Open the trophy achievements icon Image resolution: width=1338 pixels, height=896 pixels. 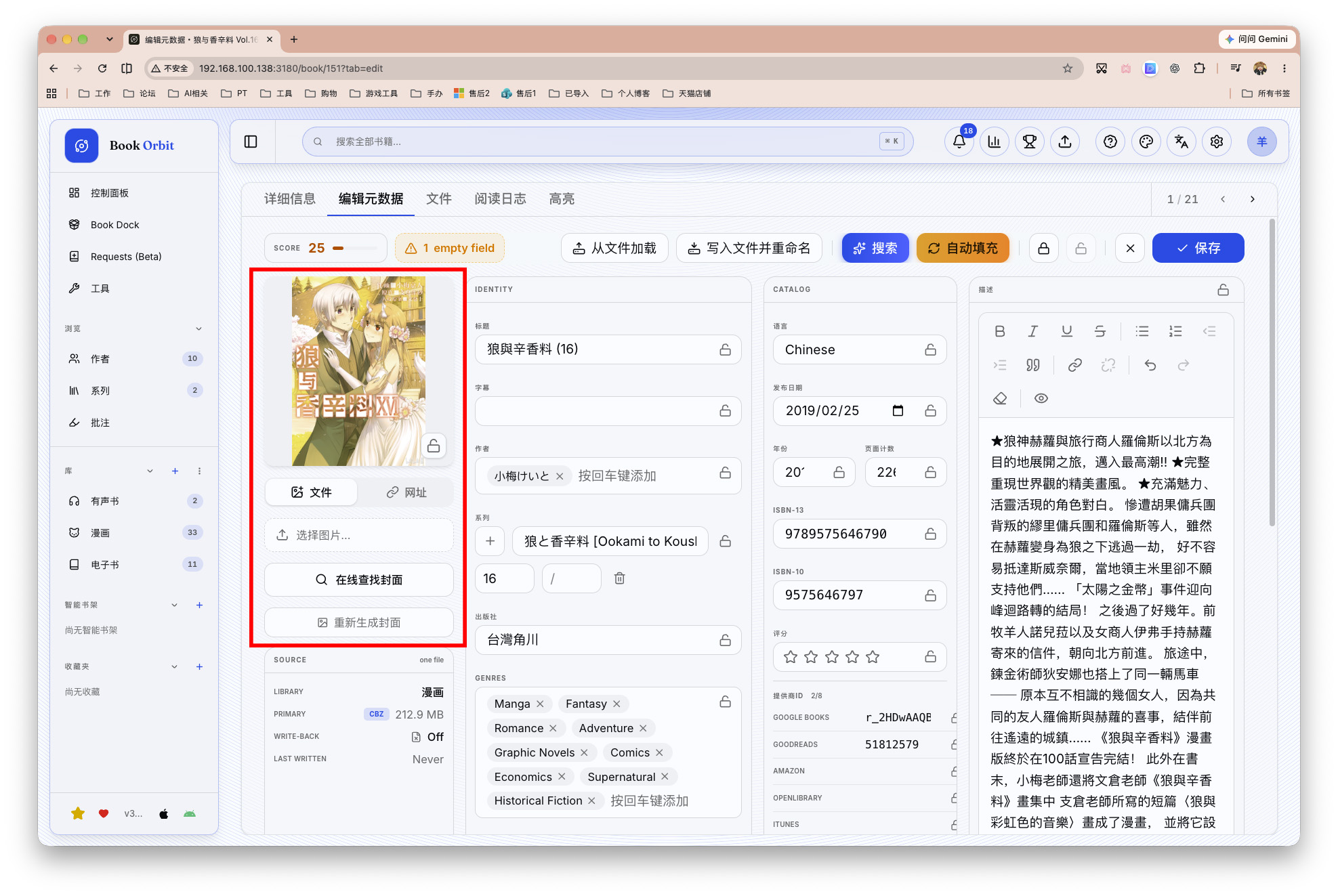pyautogui.click(x=1030, y=142)
